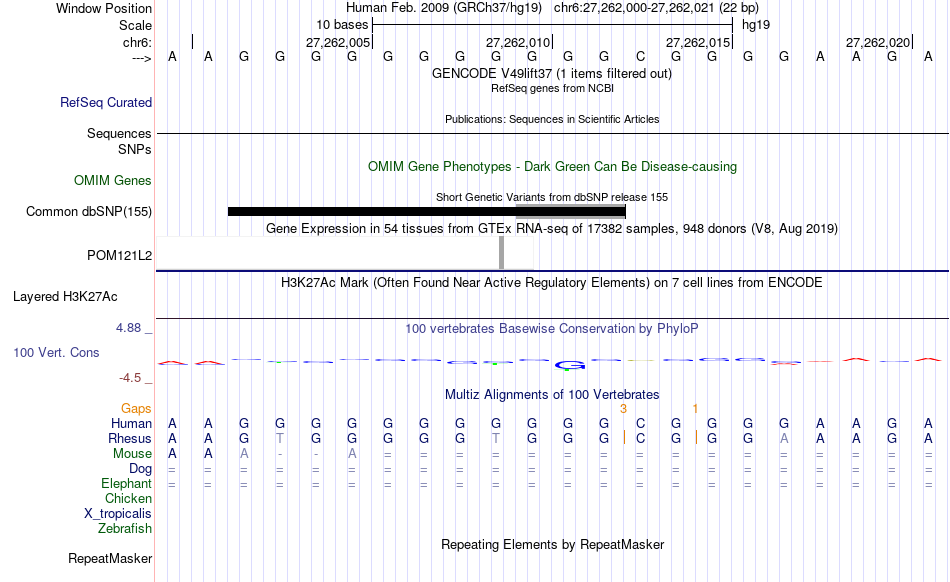Click Short Genetic Variants from dbSNP title
The image size is (950, 582).
552,197
